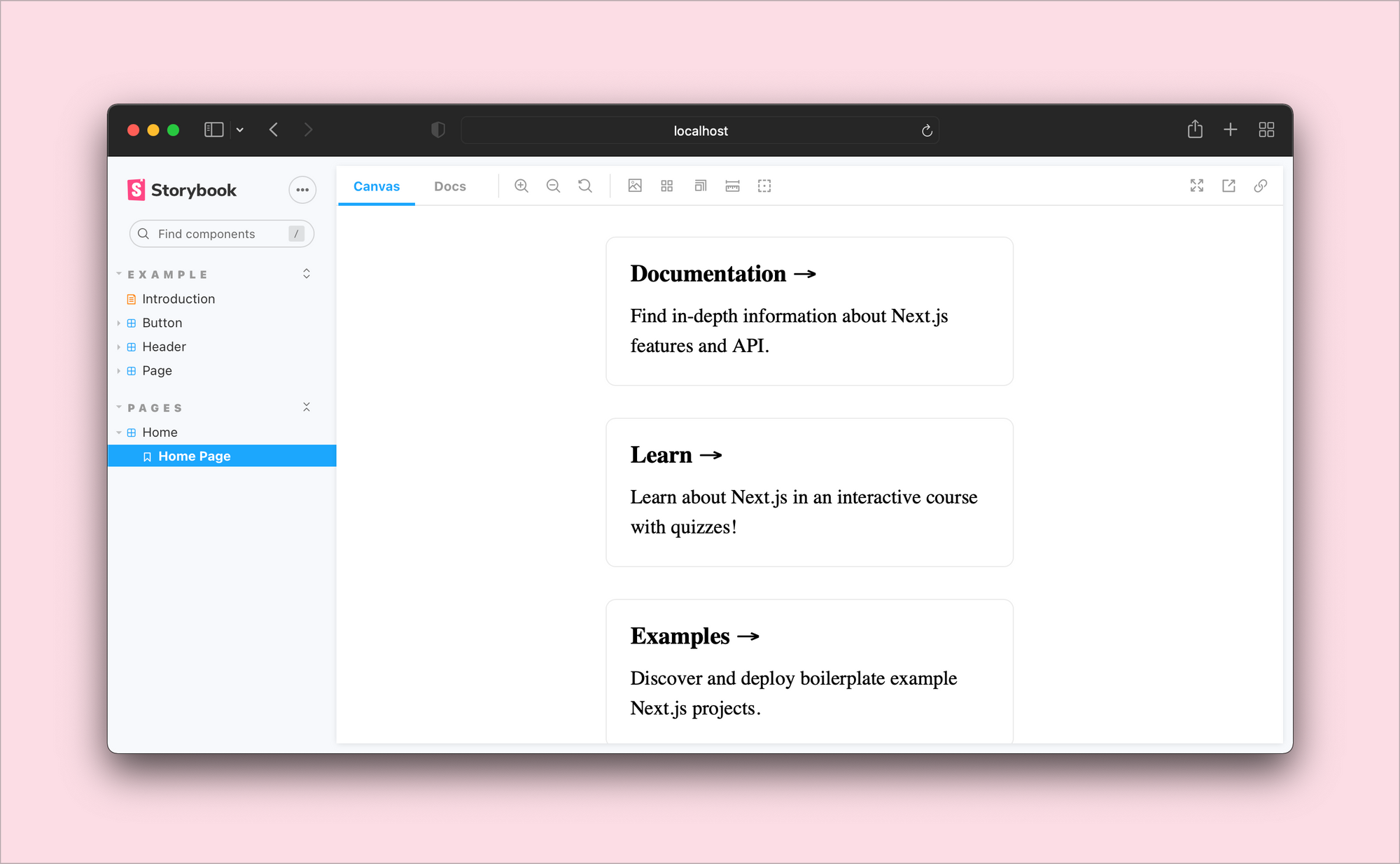
Task: Click the zoom out icon in toolbar
Action: pos(554,186)
